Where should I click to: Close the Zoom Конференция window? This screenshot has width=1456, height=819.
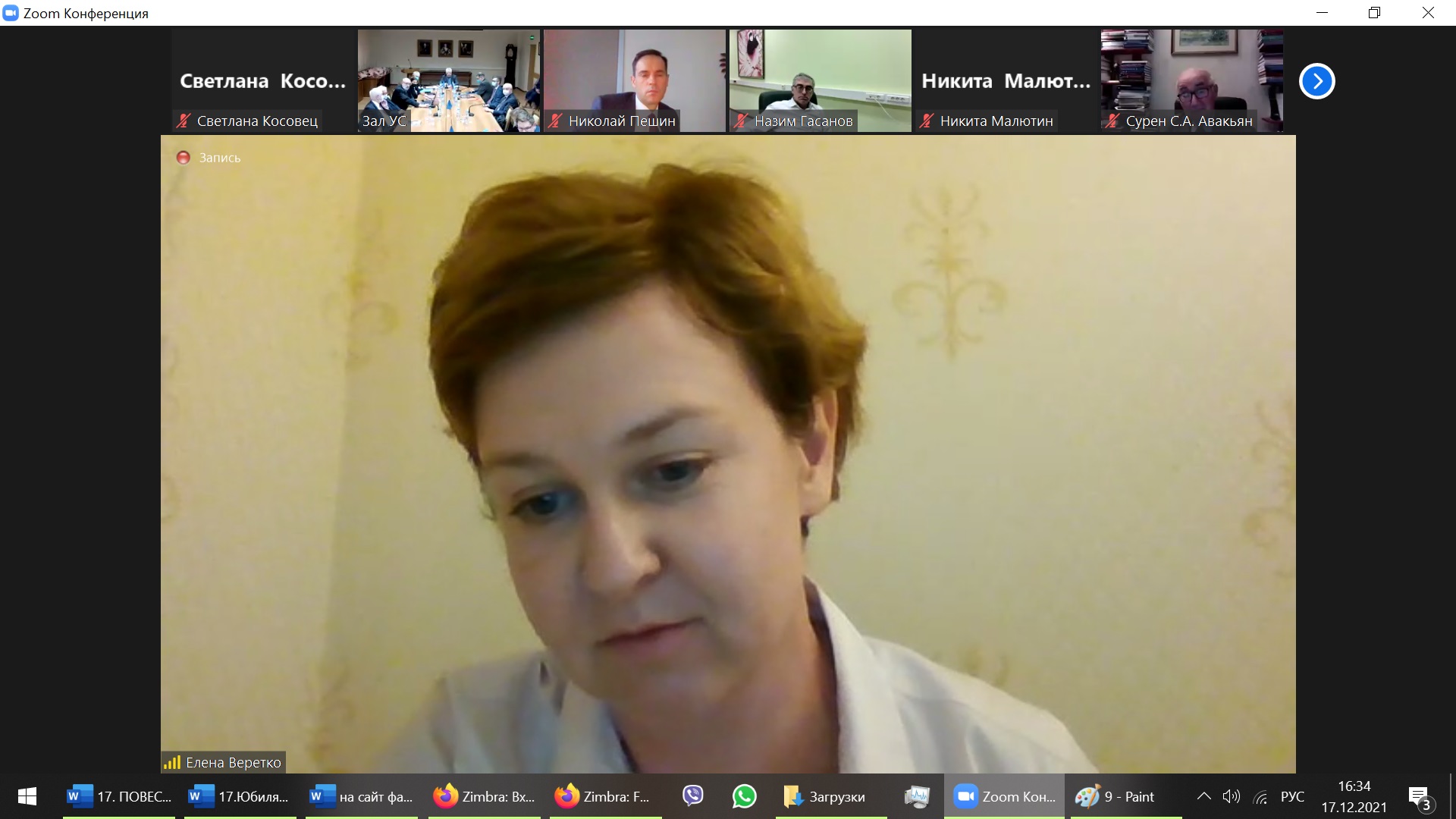tap(1428, 13)
